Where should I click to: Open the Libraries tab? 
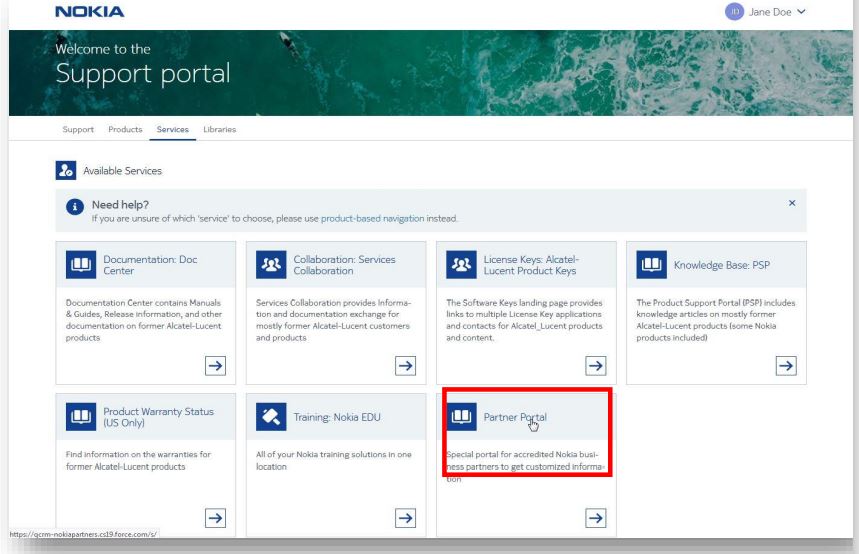click(x=219, y=129)
